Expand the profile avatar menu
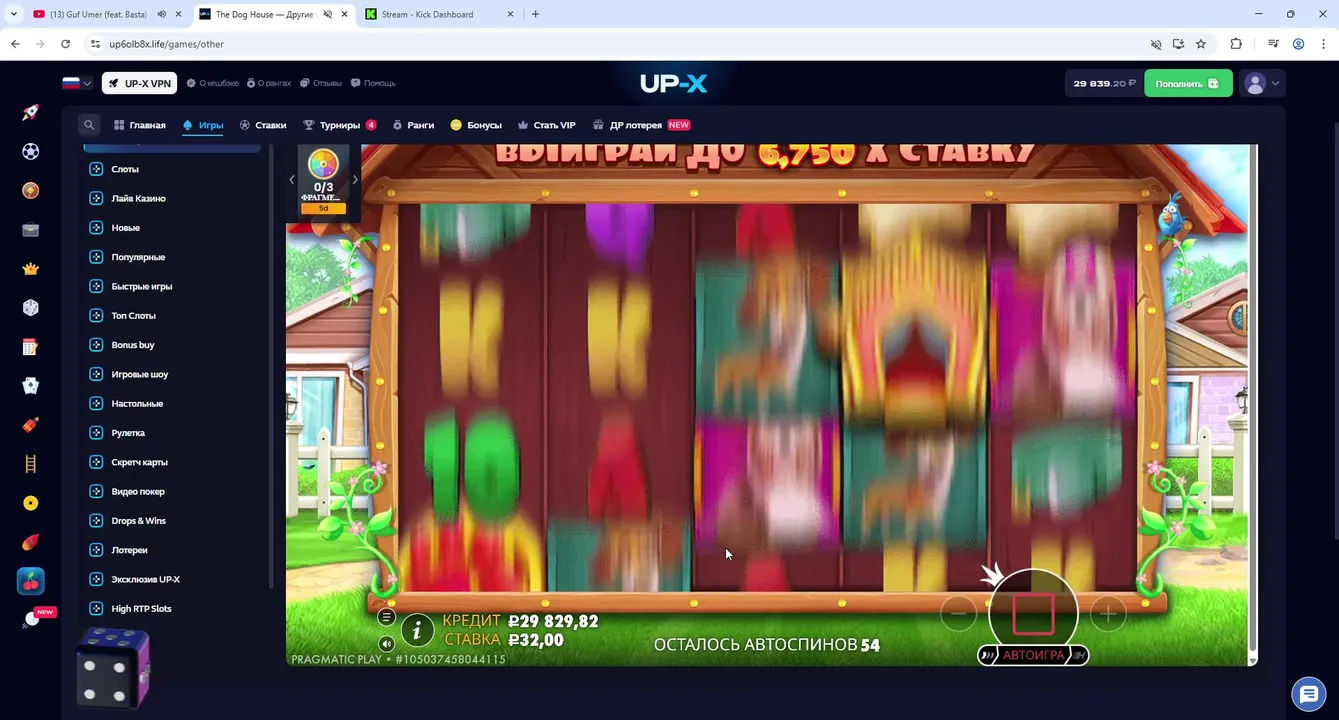 coord(1262,83)
